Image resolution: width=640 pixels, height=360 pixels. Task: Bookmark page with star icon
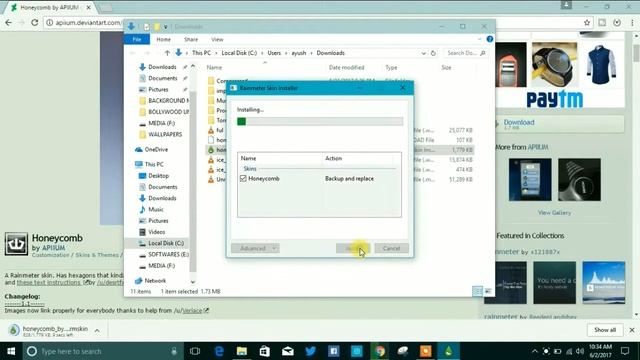tap(587, 22)
